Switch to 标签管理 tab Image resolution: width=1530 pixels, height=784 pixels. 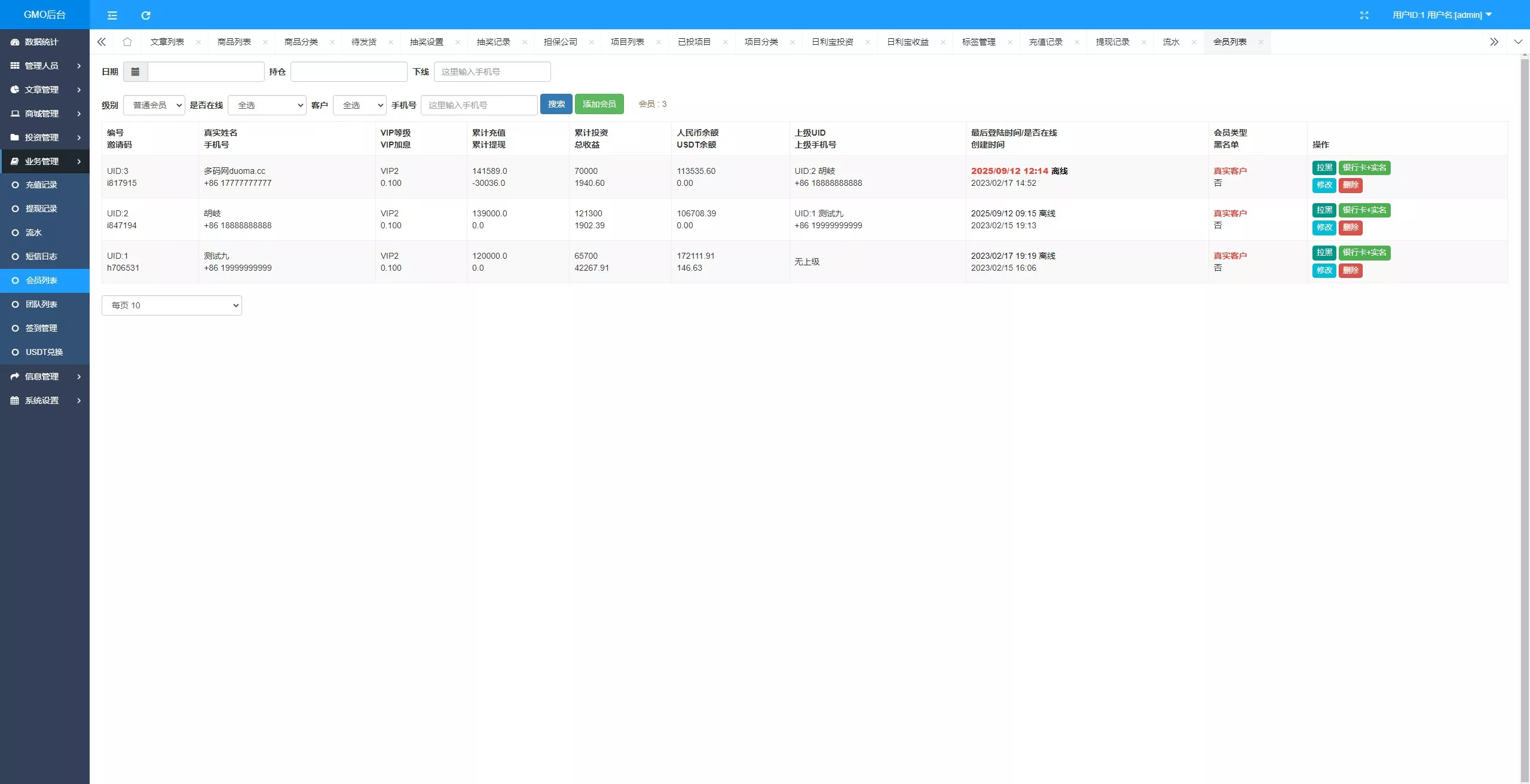(979, 42)
